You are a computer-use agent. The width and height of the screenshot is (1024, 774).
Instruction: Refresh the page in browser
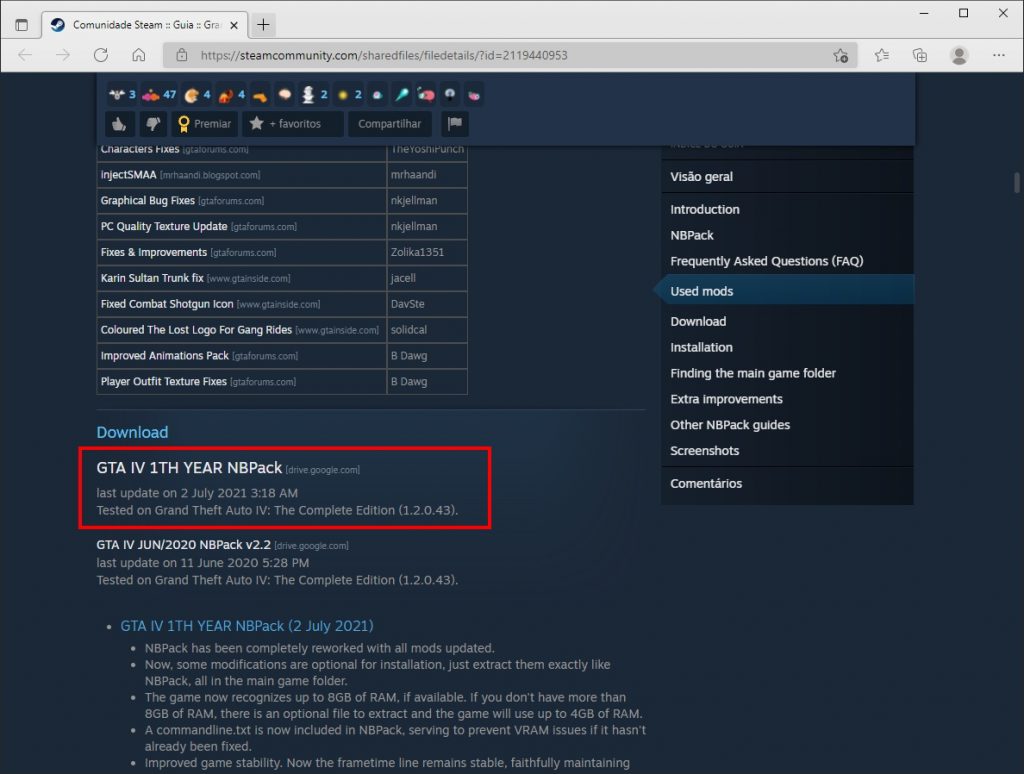101,55
